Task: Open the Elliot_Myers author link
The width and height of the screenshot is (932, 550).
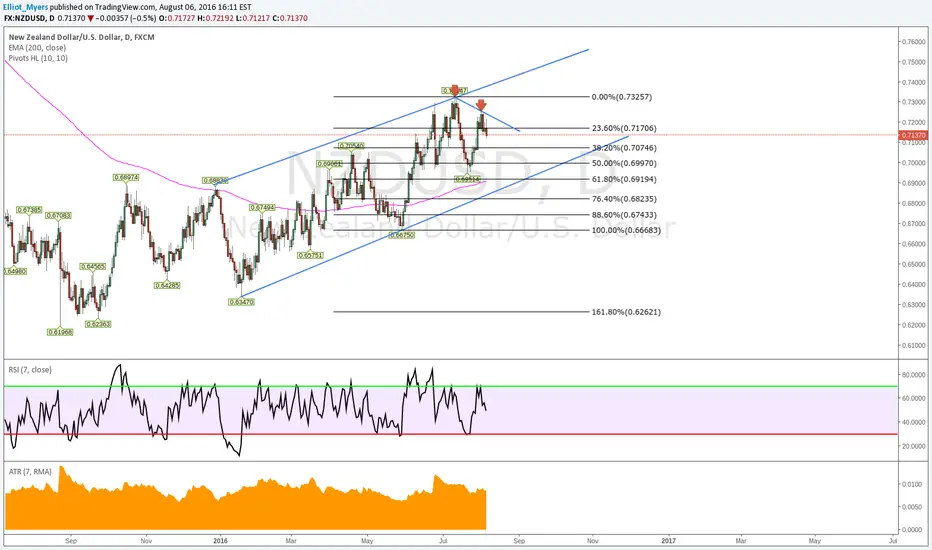Action: click(x=26, y=7)
